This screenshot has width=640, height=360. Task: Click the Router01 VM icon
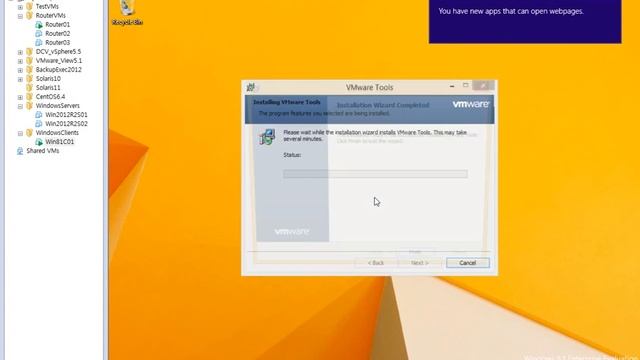coord(39,24)
